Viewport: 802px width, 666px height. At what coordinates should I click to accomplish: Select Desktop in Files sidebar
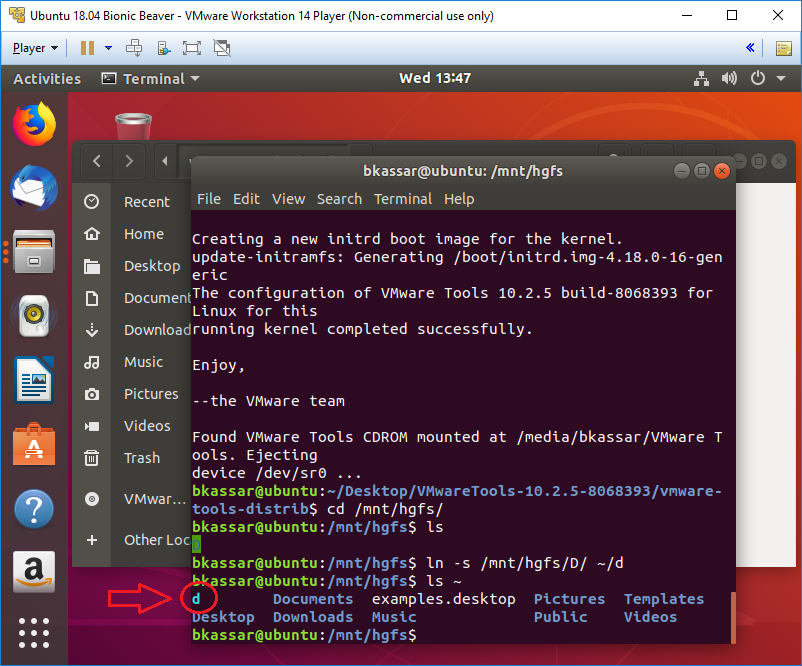pyautogui.click(x=131, y=266)
